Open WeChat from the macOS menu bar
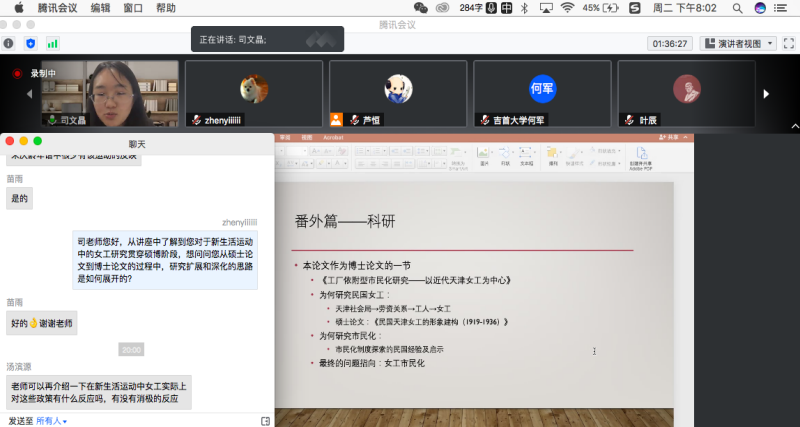 pos(420,8)
